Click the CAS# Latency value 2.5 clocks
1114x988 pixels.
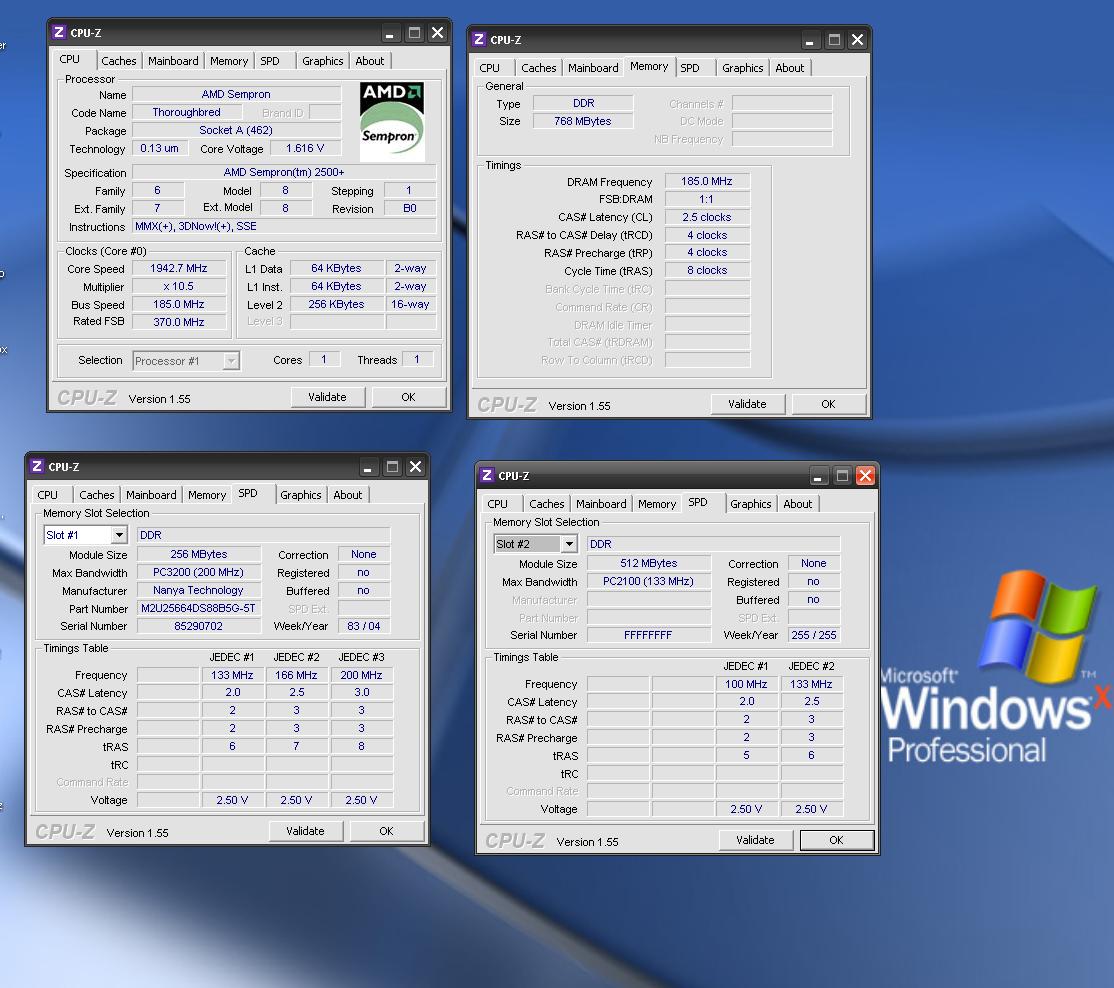[707, 217]
